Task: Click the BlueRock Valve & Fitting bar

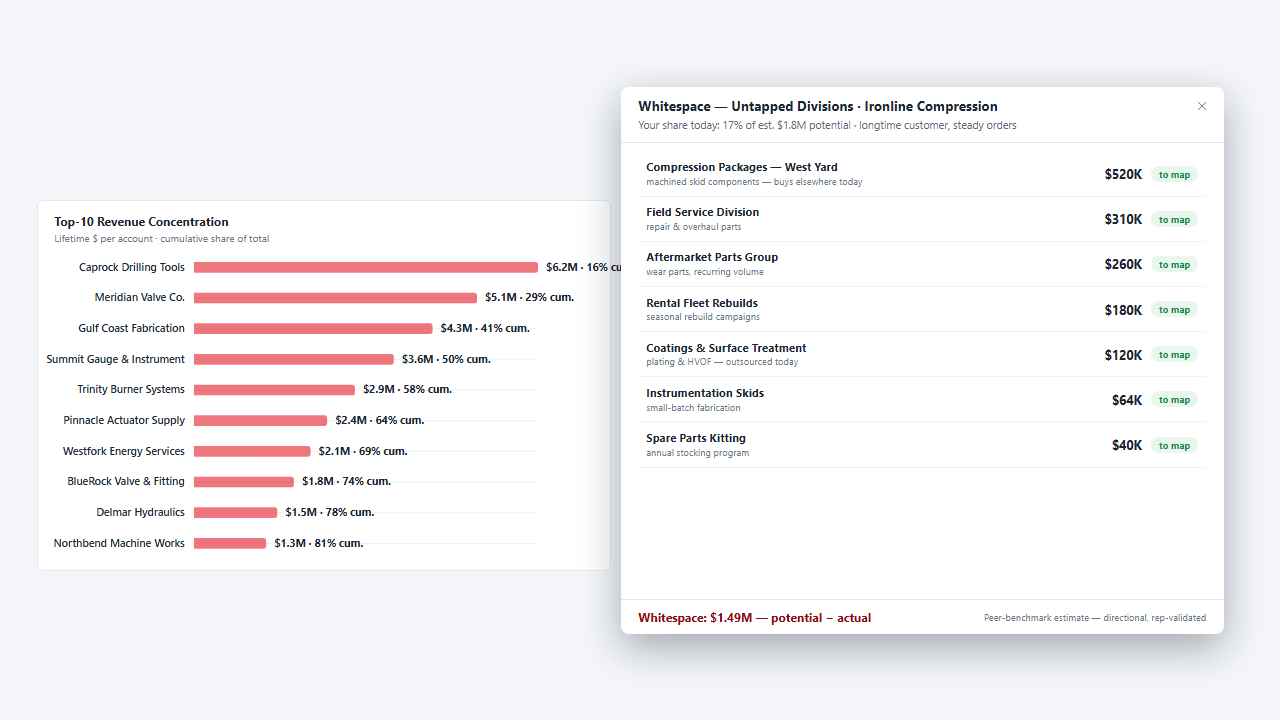Action: click(x=244, y=482)
